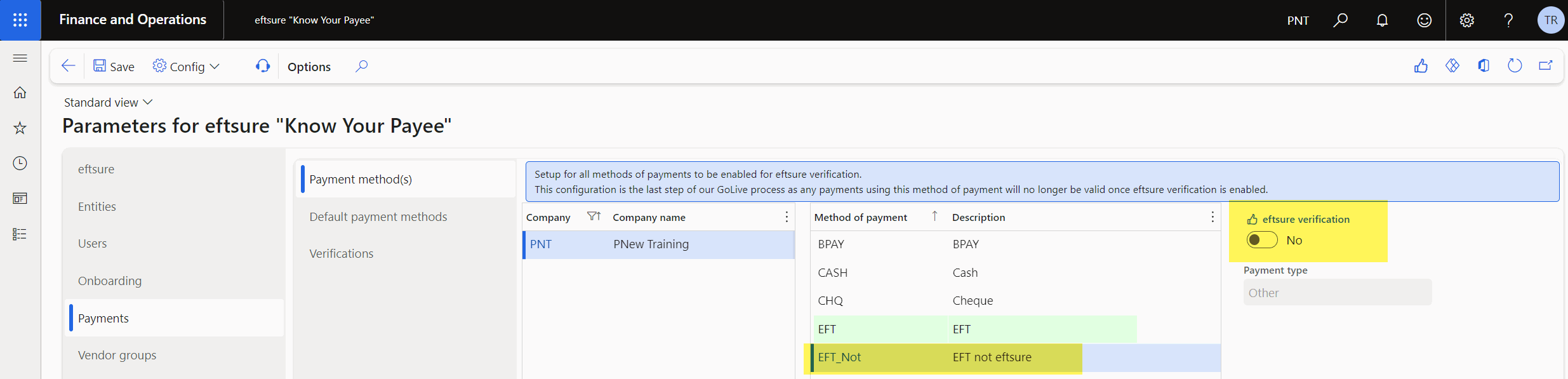Image resolution: width=1568 pixels, height=379 pixels.
Task: Toggle eftsure verification switch
Action: [x=1262, y=240]
